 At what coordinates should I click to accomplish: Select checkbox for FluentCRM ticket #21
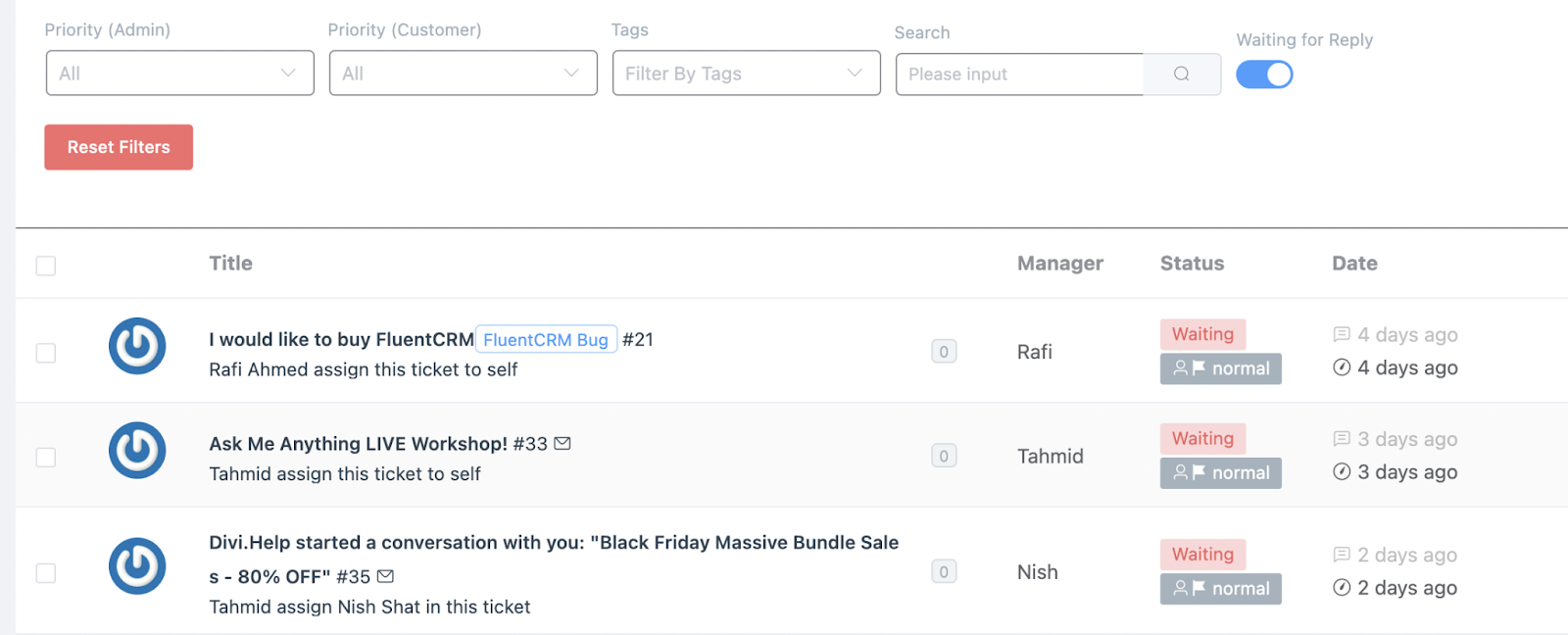click(46, 353)
